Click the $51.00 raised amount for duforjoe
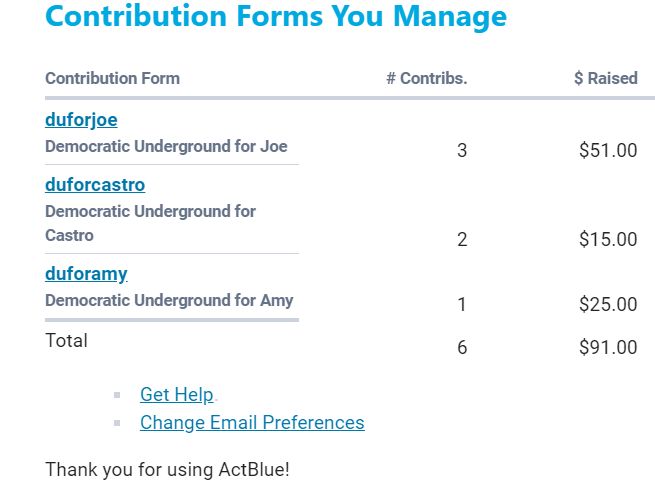This screenshot has height=502, width=655. point(608,151)
